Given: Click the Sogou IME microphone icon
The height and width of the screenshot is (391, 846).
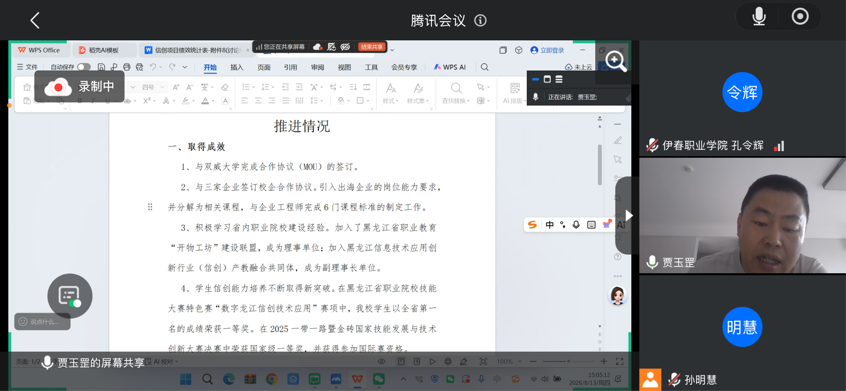Looking at the screenshot, I should click(576, 225).
